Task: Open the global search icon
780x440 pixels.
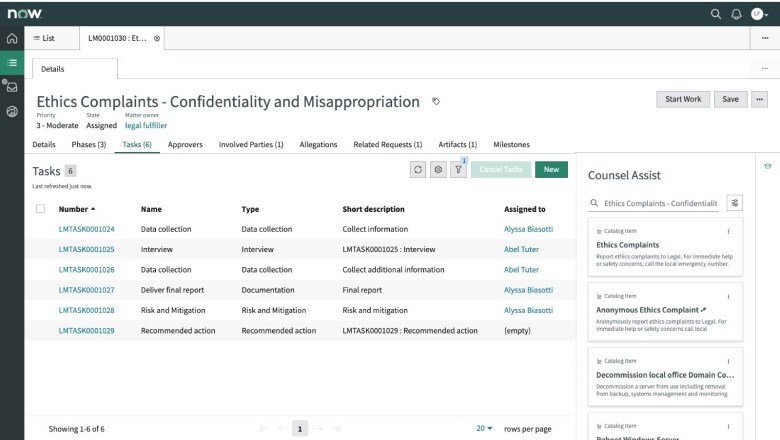Action: pyautogui.click(x=716, y=14)
